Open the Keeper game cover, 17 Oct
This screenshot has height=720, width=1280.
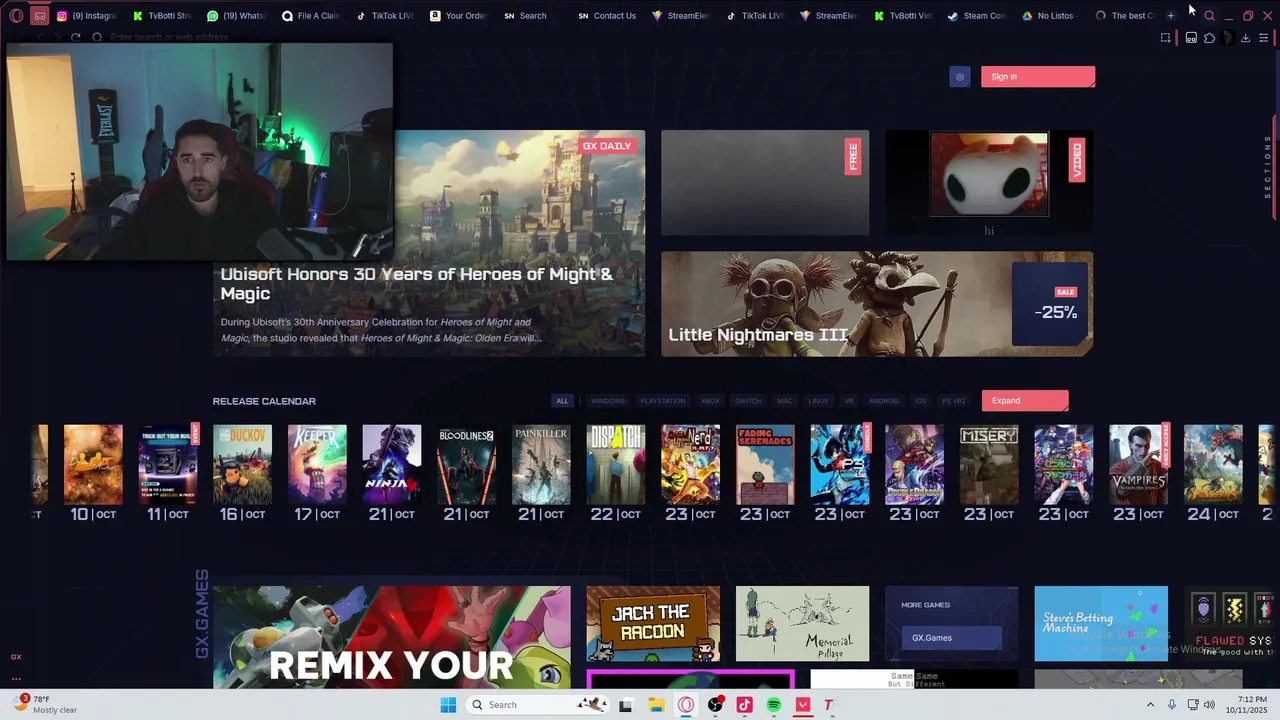click(317, 464)
